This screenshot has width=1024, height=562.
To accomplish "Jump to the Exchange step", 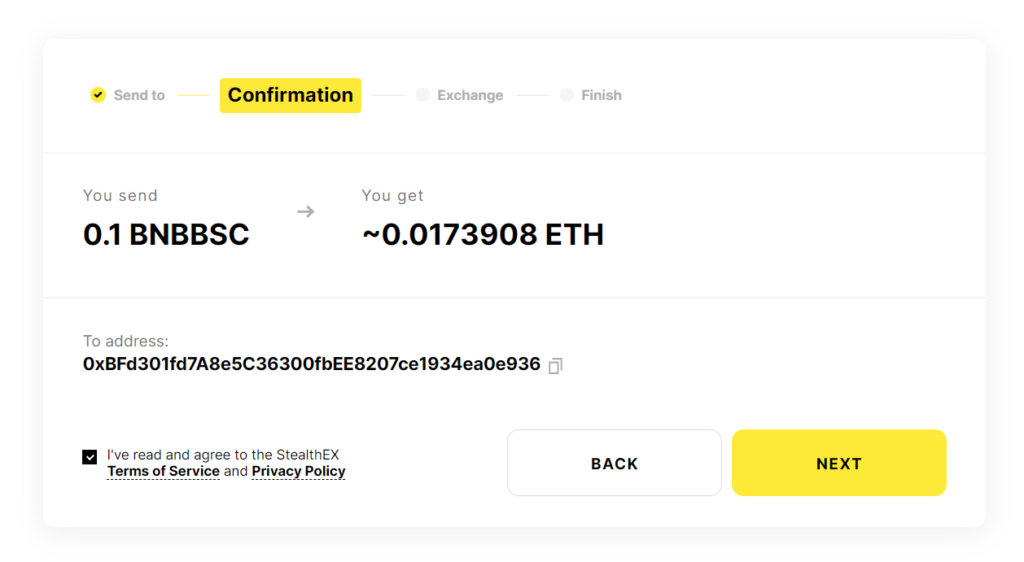I will tap(470, 96).
